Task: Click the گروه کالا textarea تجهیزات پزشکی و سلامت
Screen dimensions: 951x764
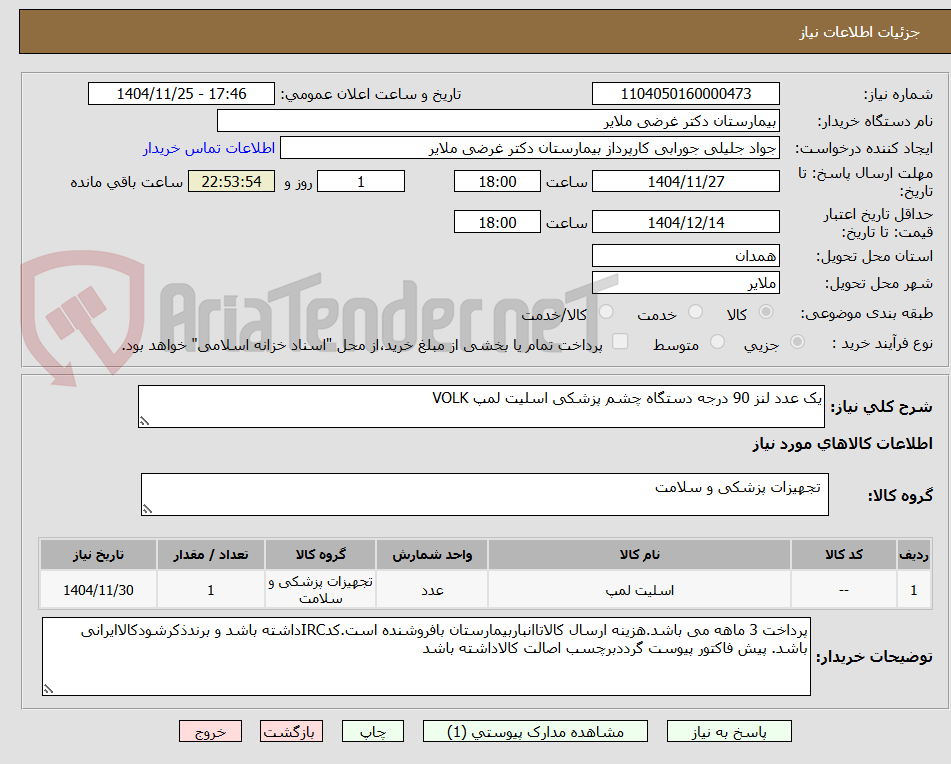Action: tap(485, 495)
